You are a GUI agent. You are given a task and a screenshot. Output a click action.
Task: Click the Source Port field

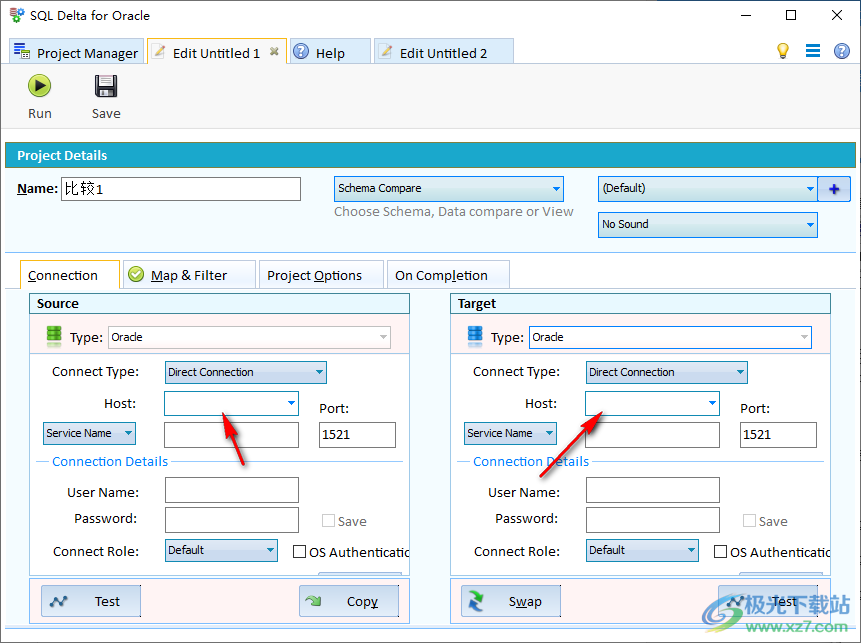pyautogui.click(x=357, y=435)
